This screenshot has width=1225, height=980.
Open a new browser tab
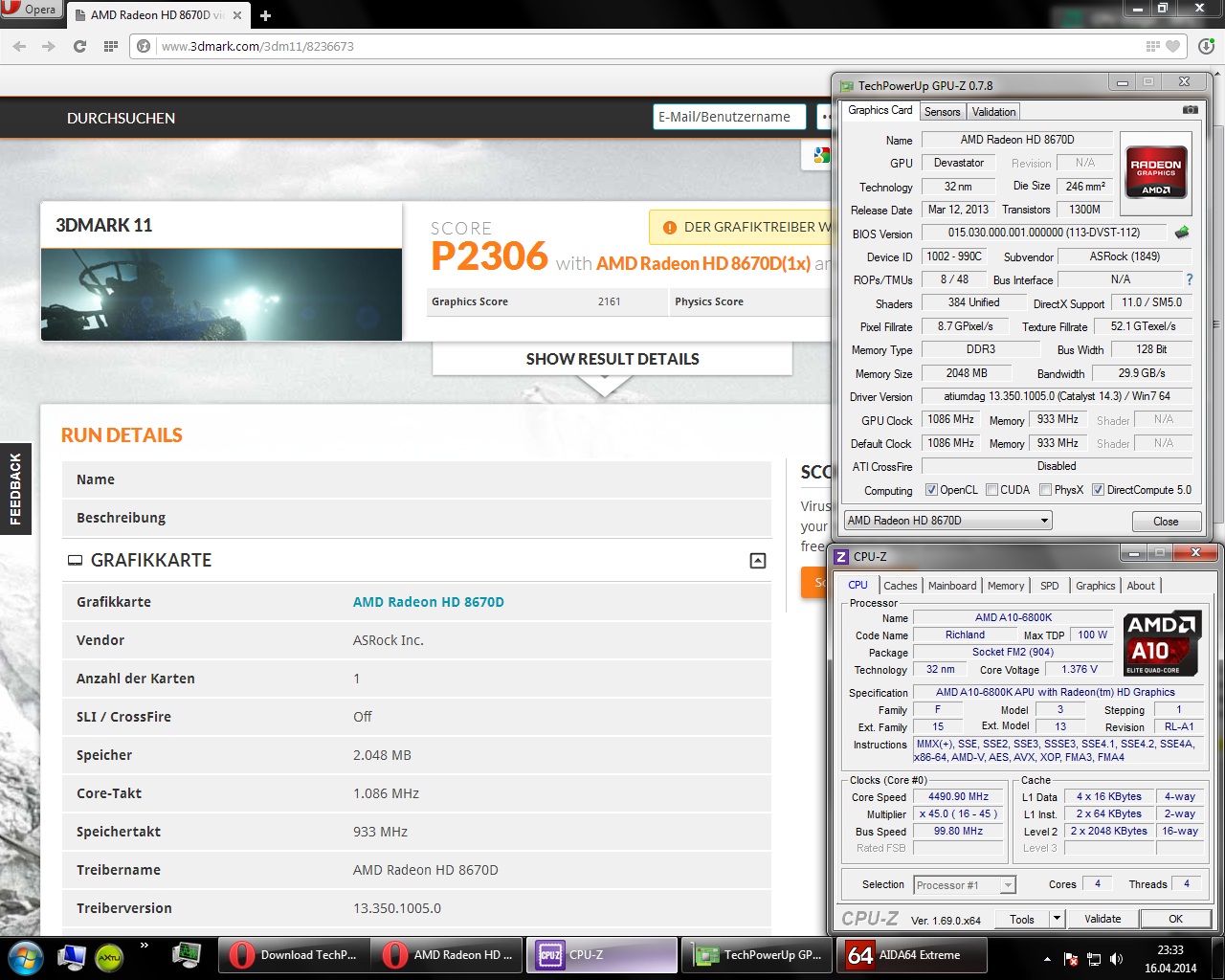coord(265,15)
